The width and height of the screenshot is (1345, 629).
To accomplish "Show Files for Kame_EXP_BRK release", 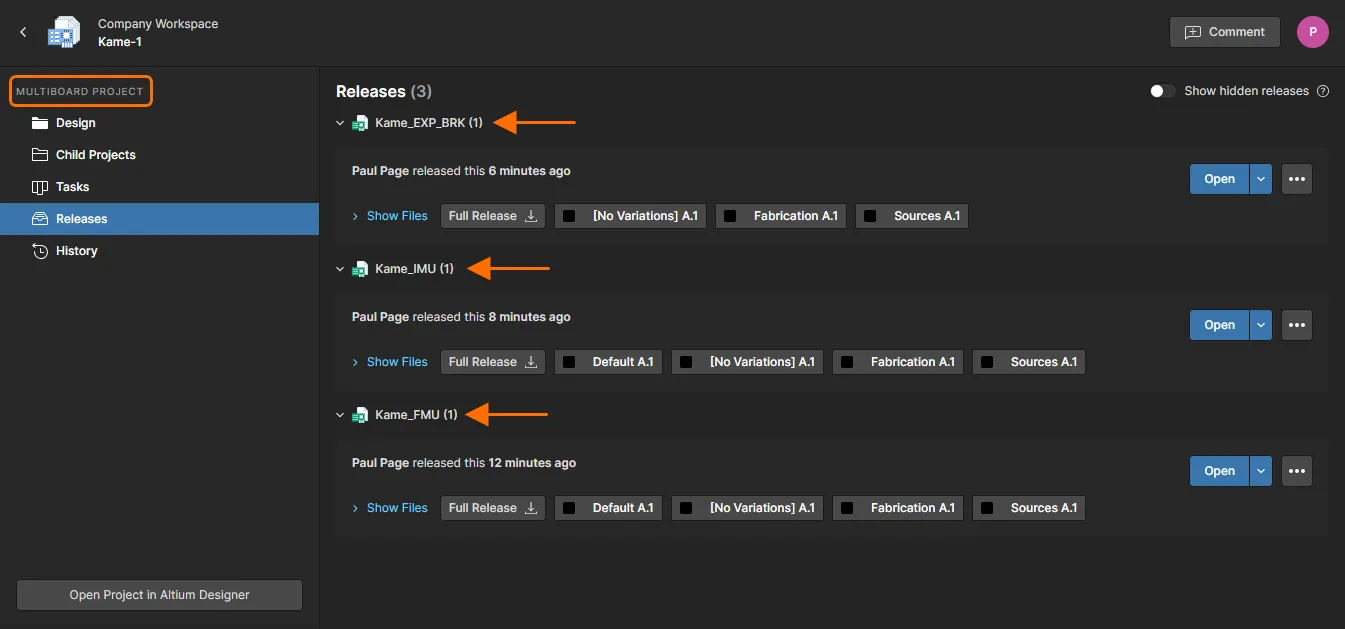I will click(x=390, y=216).
